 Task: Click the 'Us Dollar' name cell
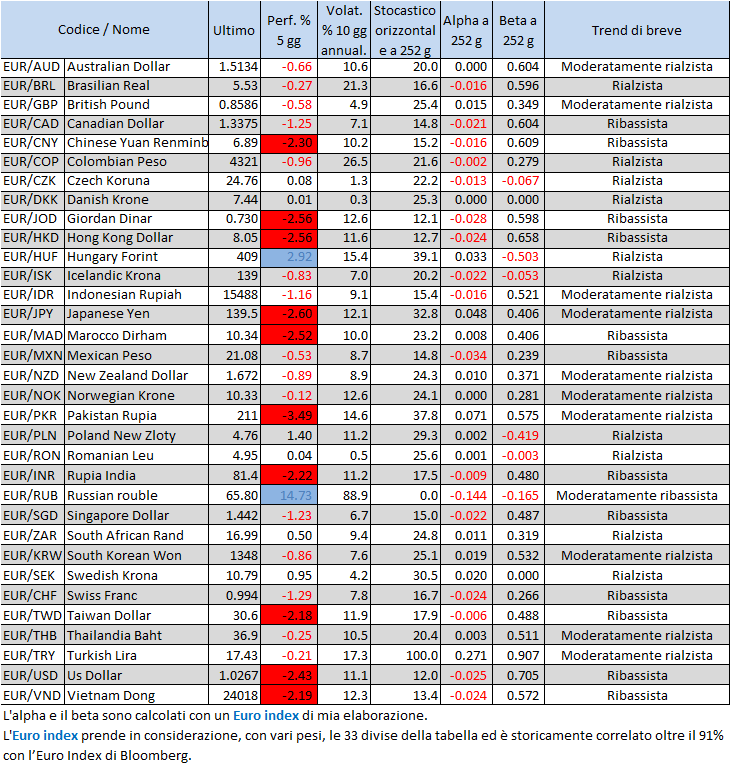[137, 676]
